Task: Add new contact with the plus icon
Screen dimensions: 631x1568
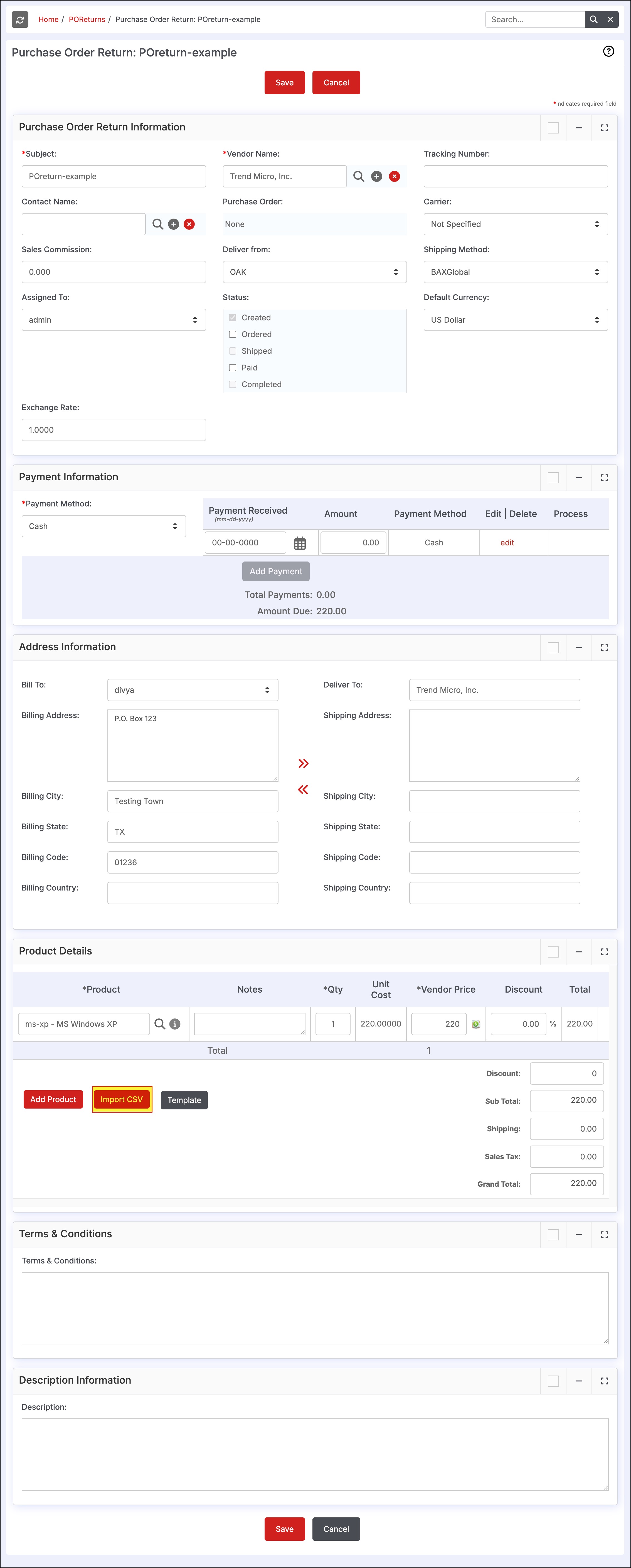Action: tap(174, 224)
